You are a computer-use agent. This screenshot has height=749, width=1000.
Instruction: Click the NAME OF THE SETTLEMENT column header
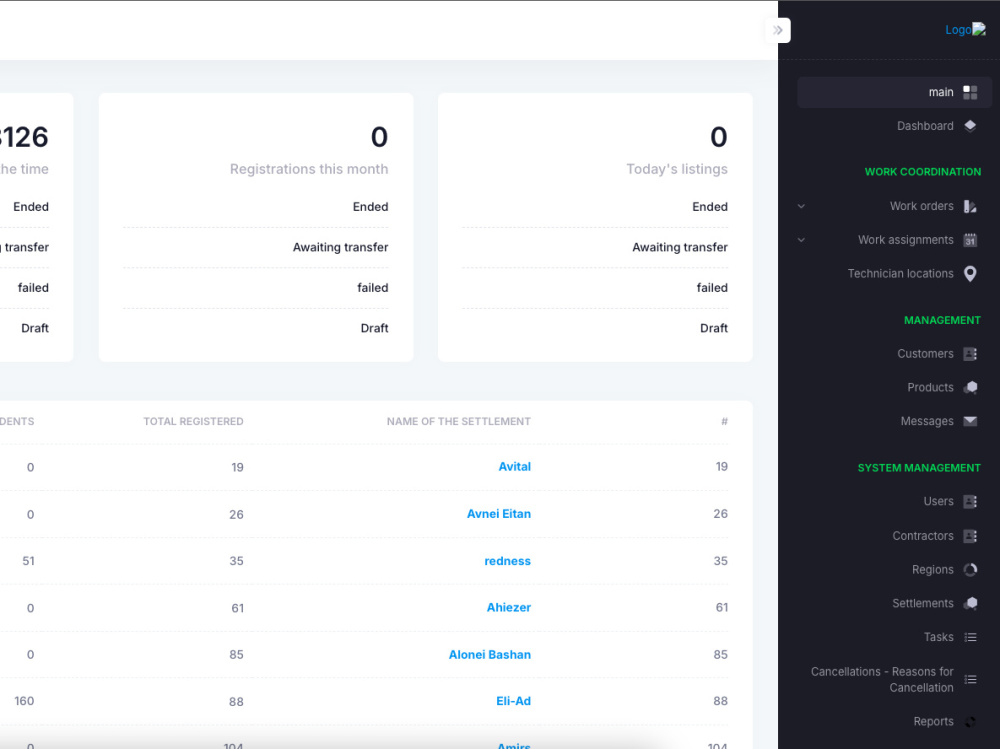(459, 421)
